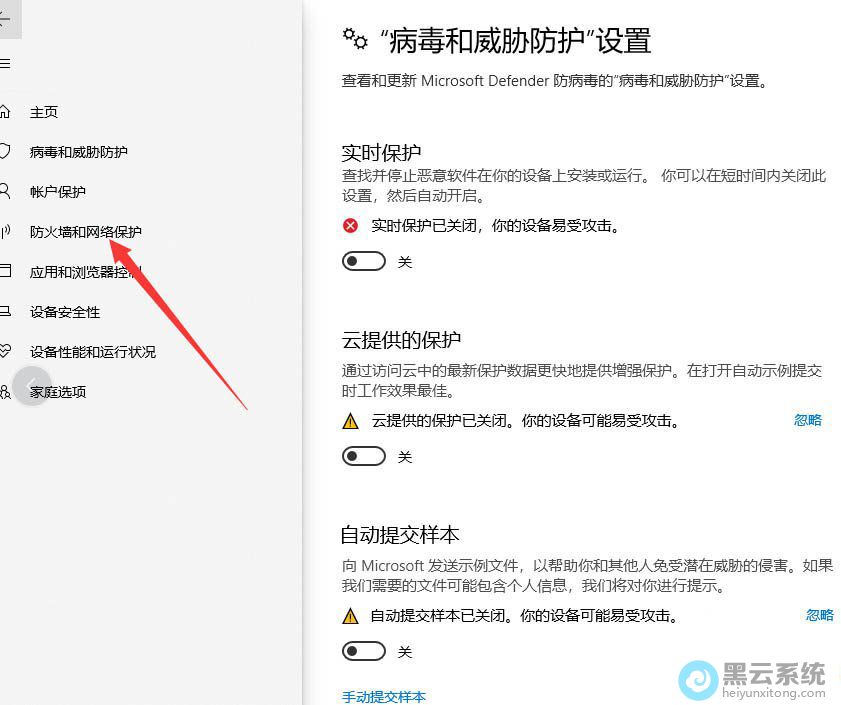The width and height of the screenshot is (841, 705).
Task: Open the hamburger navigation menu
Action: (5, 64)
